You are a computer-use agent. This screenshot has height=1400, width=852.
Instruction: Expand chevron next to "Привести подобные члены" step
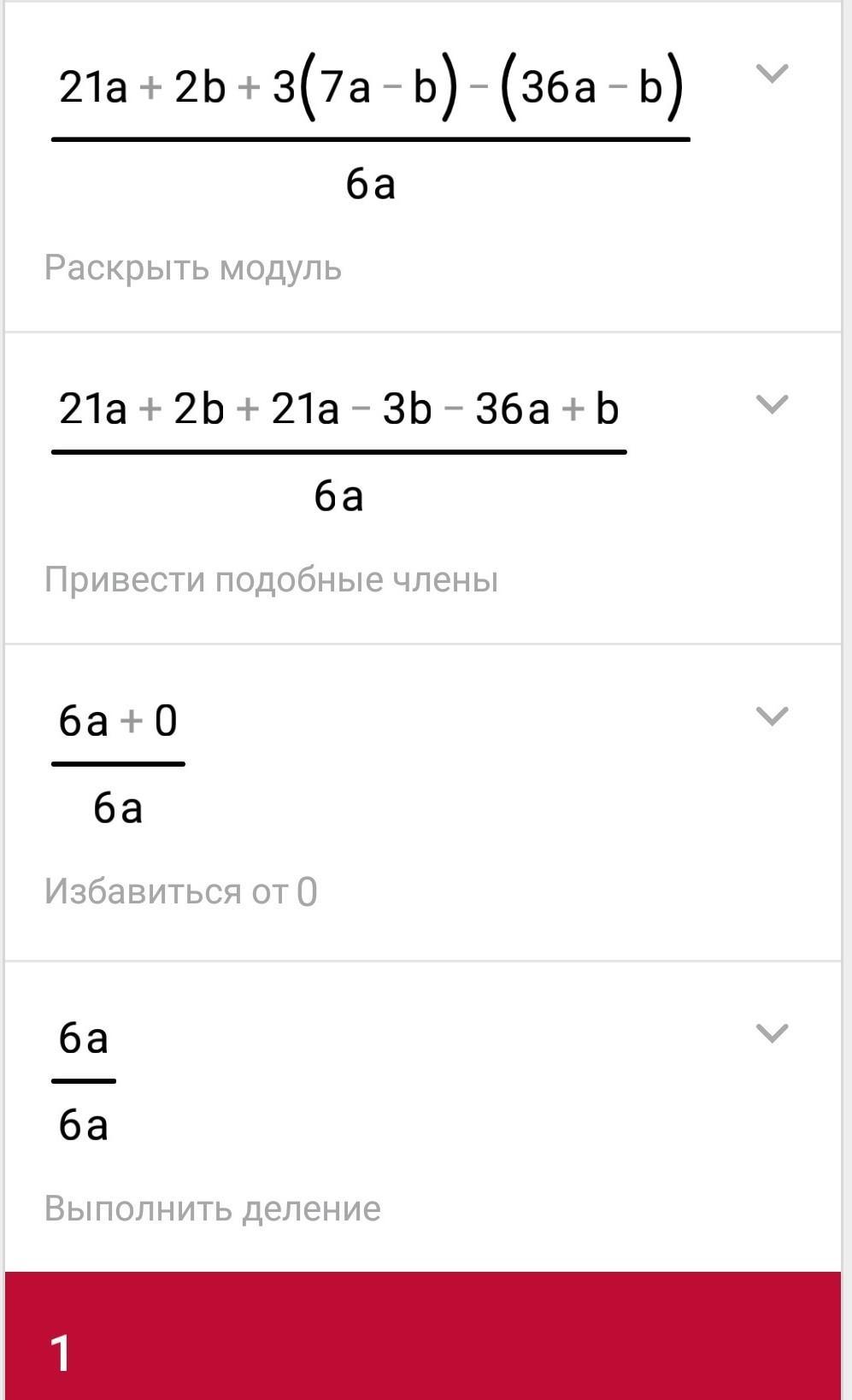coord(772,403)
